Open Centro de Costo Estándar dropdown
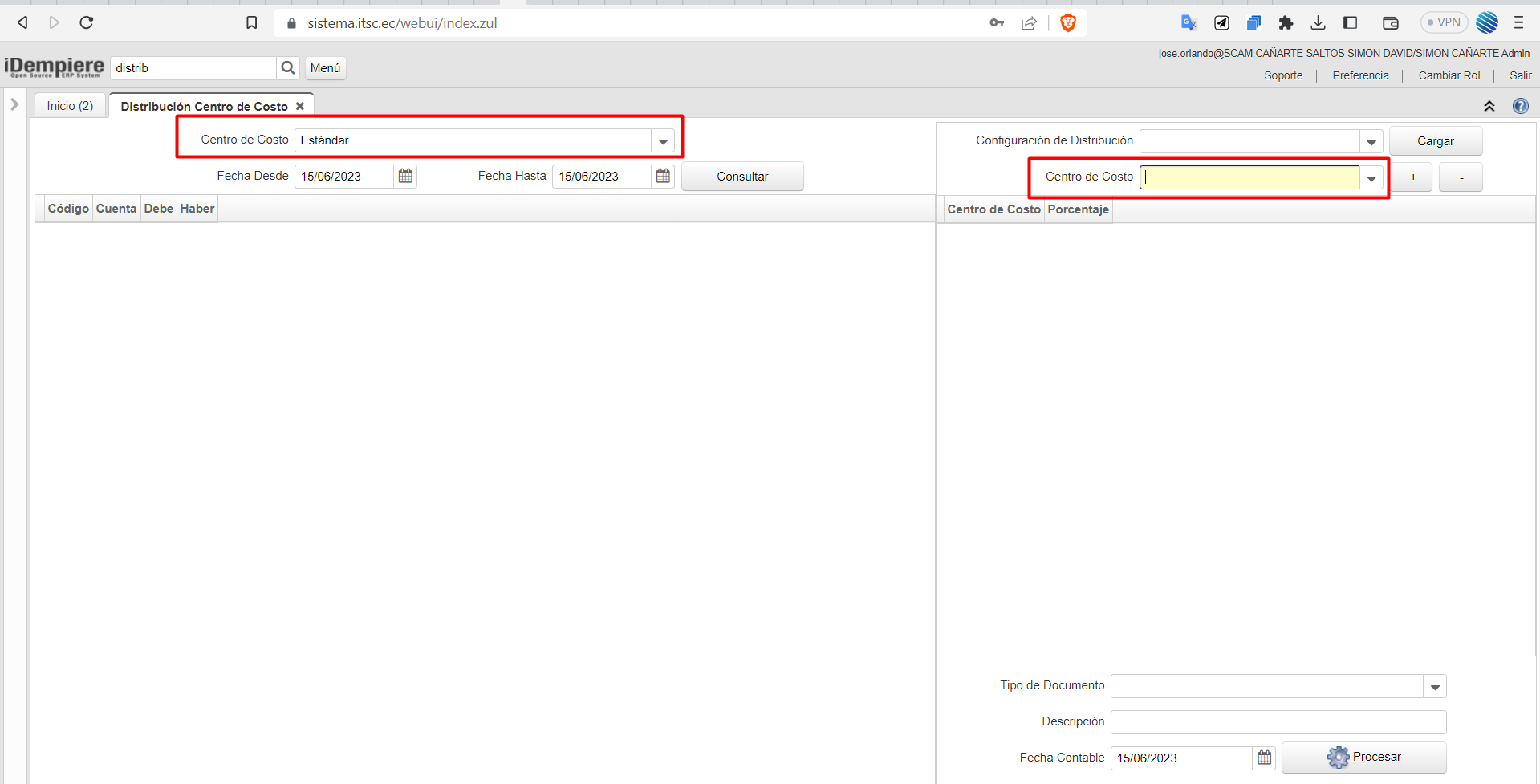Screen dimensions: 1540x784 pos(663,141)
